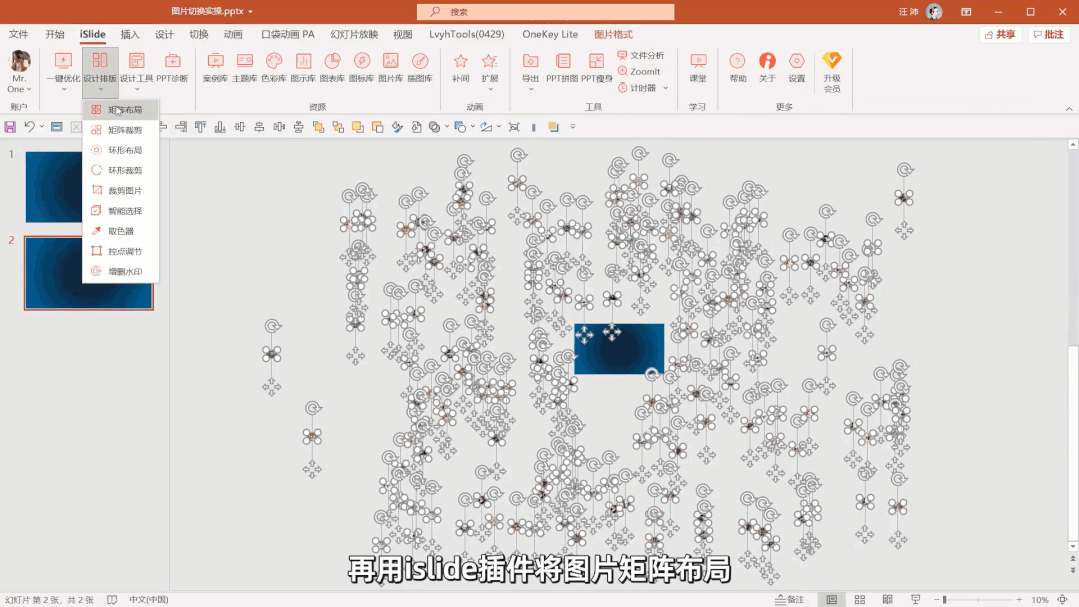Toggle normal view in status bar
Image resolution: width=1079 pixels, height=607 pixels.
point(831,599)
